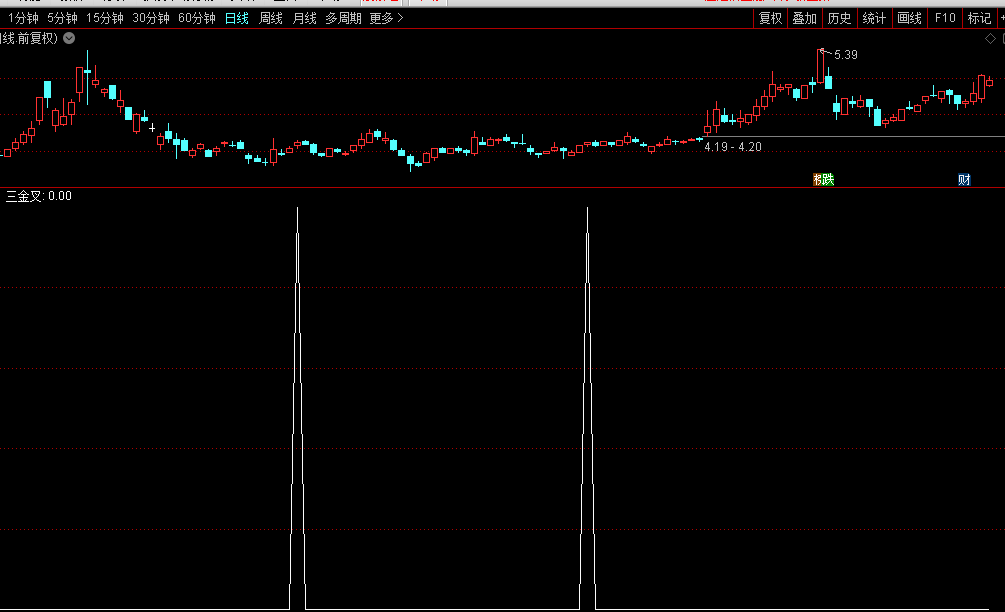Screen dimensions: 1005x612
Task: Select the 30分钟 period tab
Action: [x=151, y=18]
